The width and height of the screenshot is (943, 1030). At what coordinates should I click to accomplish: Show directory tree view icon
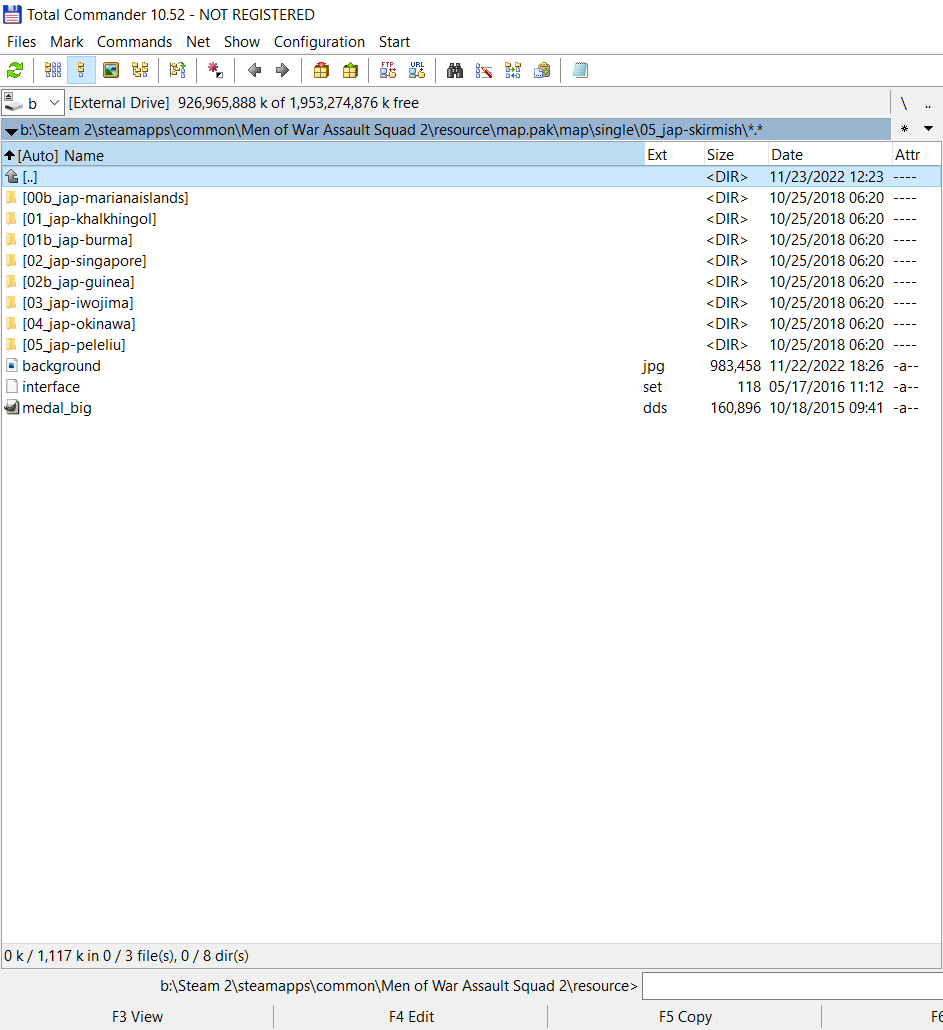(140, 70)
